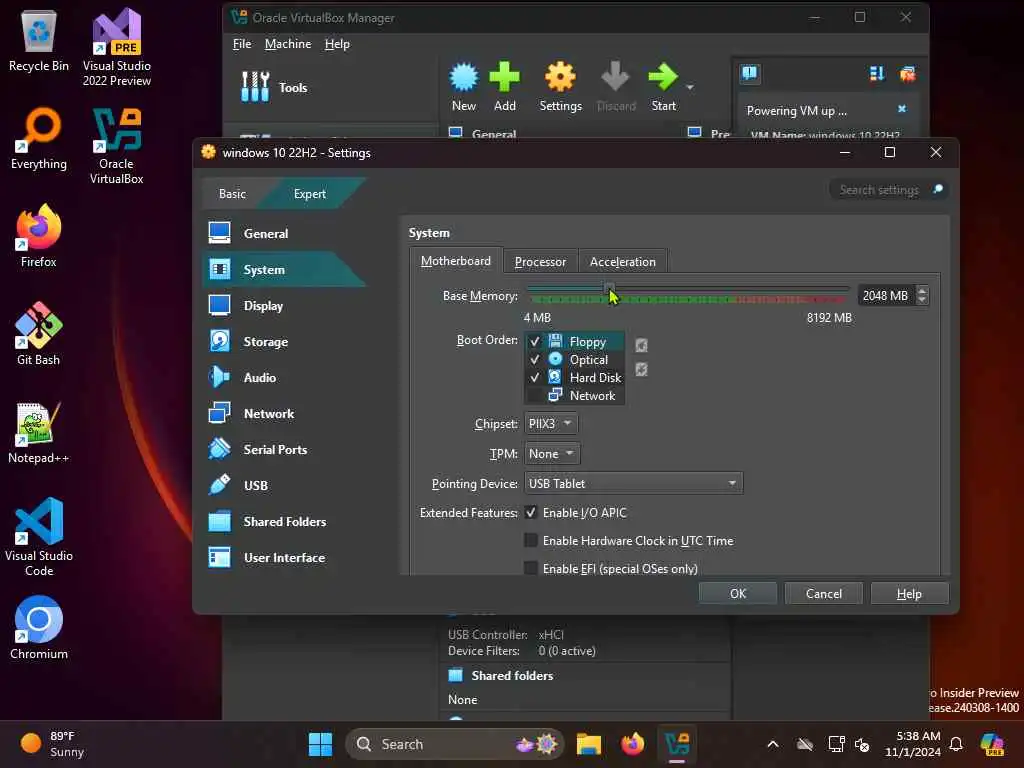Image resolution: width=1024 pixels, height=768 pixels.
Task: Open File Explorer from taskbar
Action: click(x=588, y=744)
